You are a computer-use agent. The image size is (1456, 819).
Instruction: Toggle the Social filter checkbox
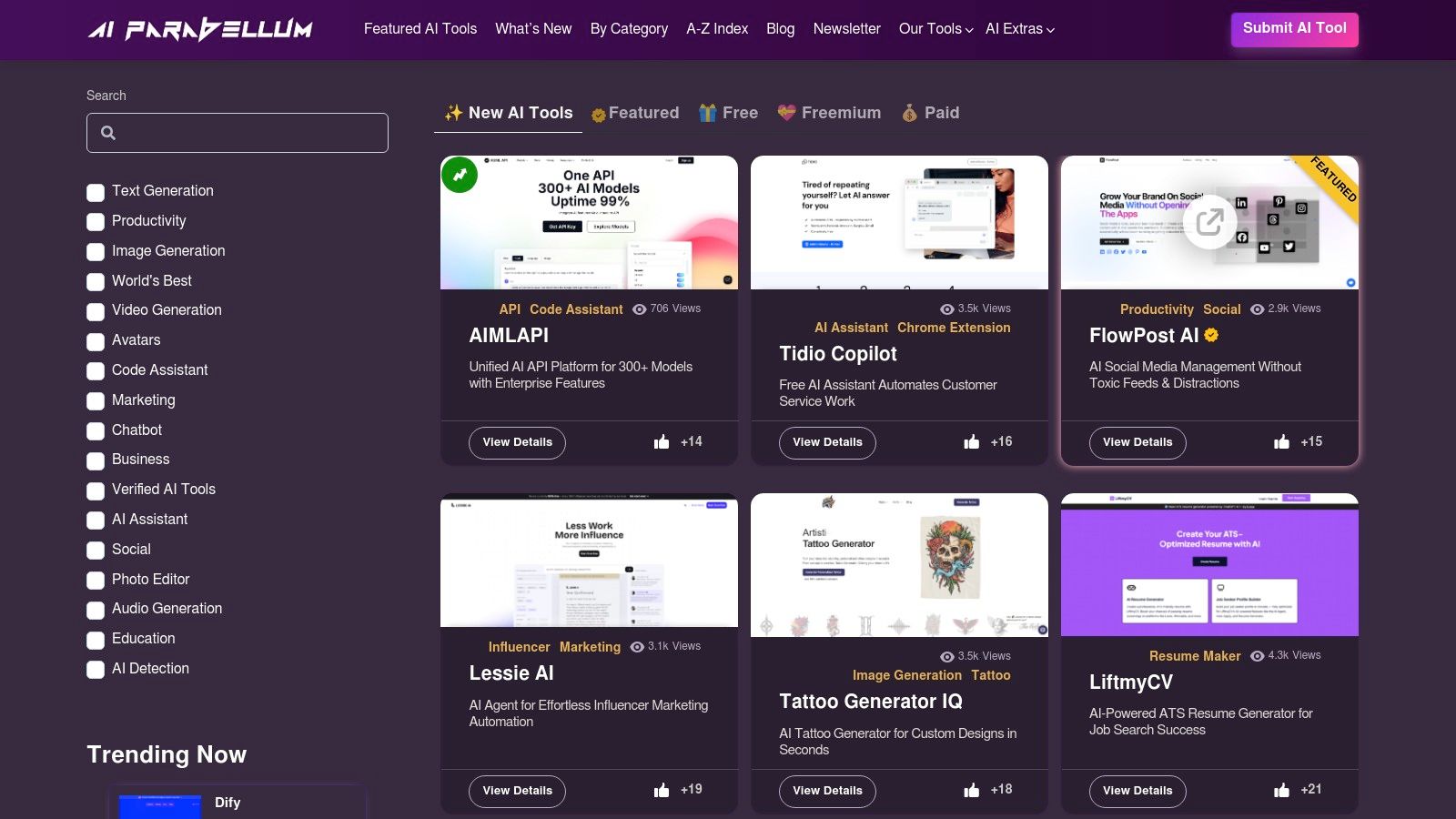tap(96, 551)
